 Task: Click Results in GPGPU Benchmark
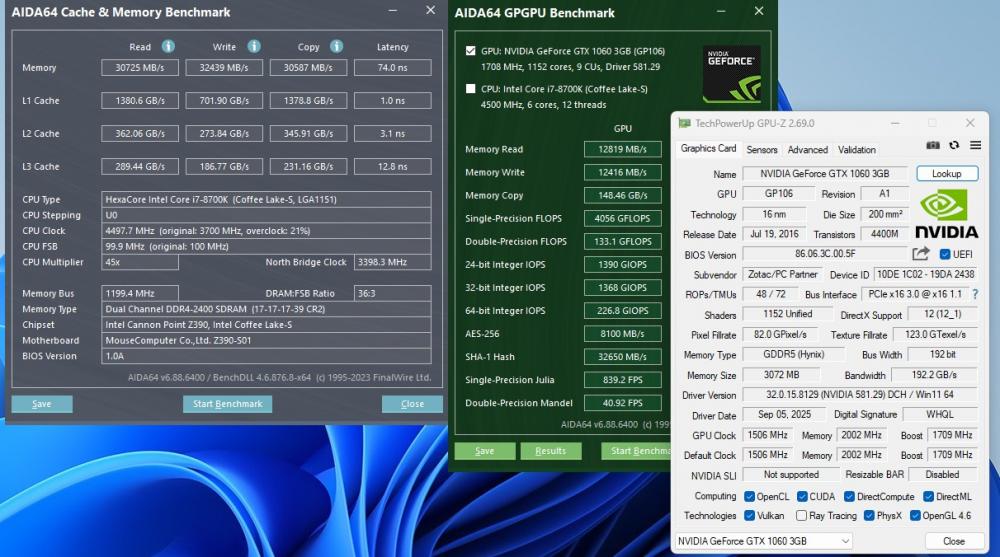coord(550,450)
